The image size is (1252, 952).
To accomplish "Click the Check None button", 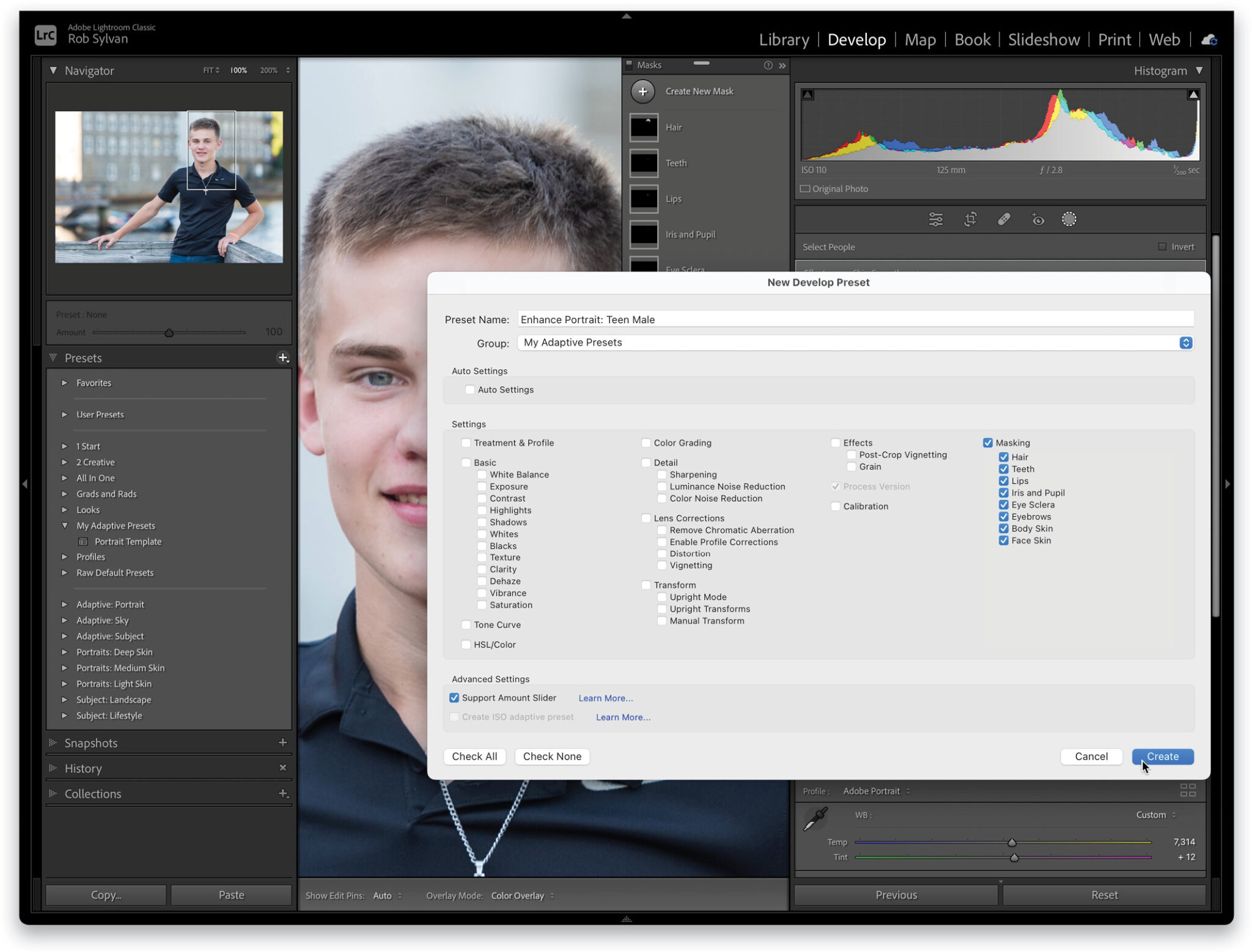I will 551,756.
